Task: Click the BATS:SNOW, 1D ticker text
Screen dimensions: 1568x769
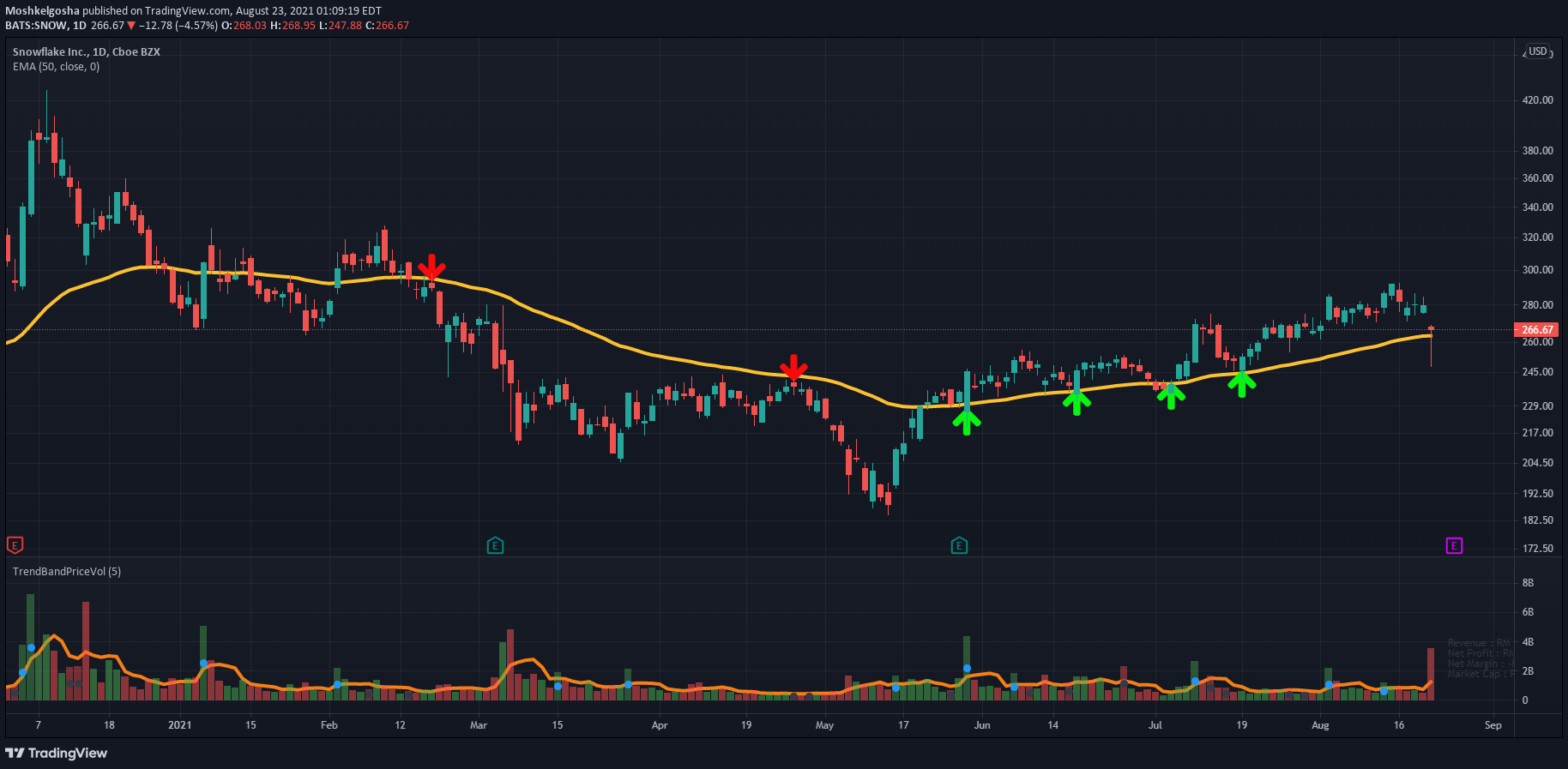Action: [x=45, y=26]
